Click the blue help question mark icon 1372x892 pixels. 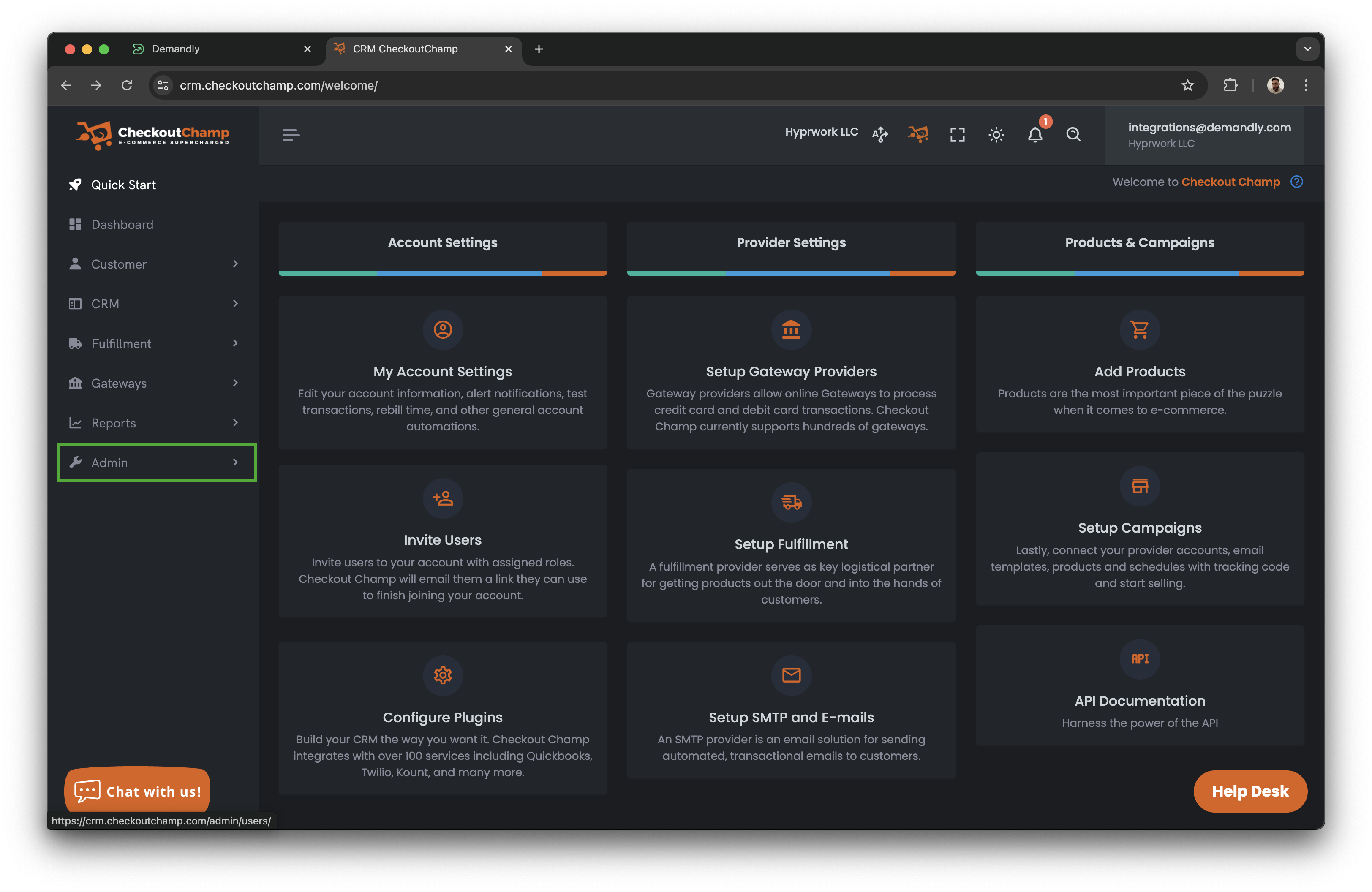1296,182
